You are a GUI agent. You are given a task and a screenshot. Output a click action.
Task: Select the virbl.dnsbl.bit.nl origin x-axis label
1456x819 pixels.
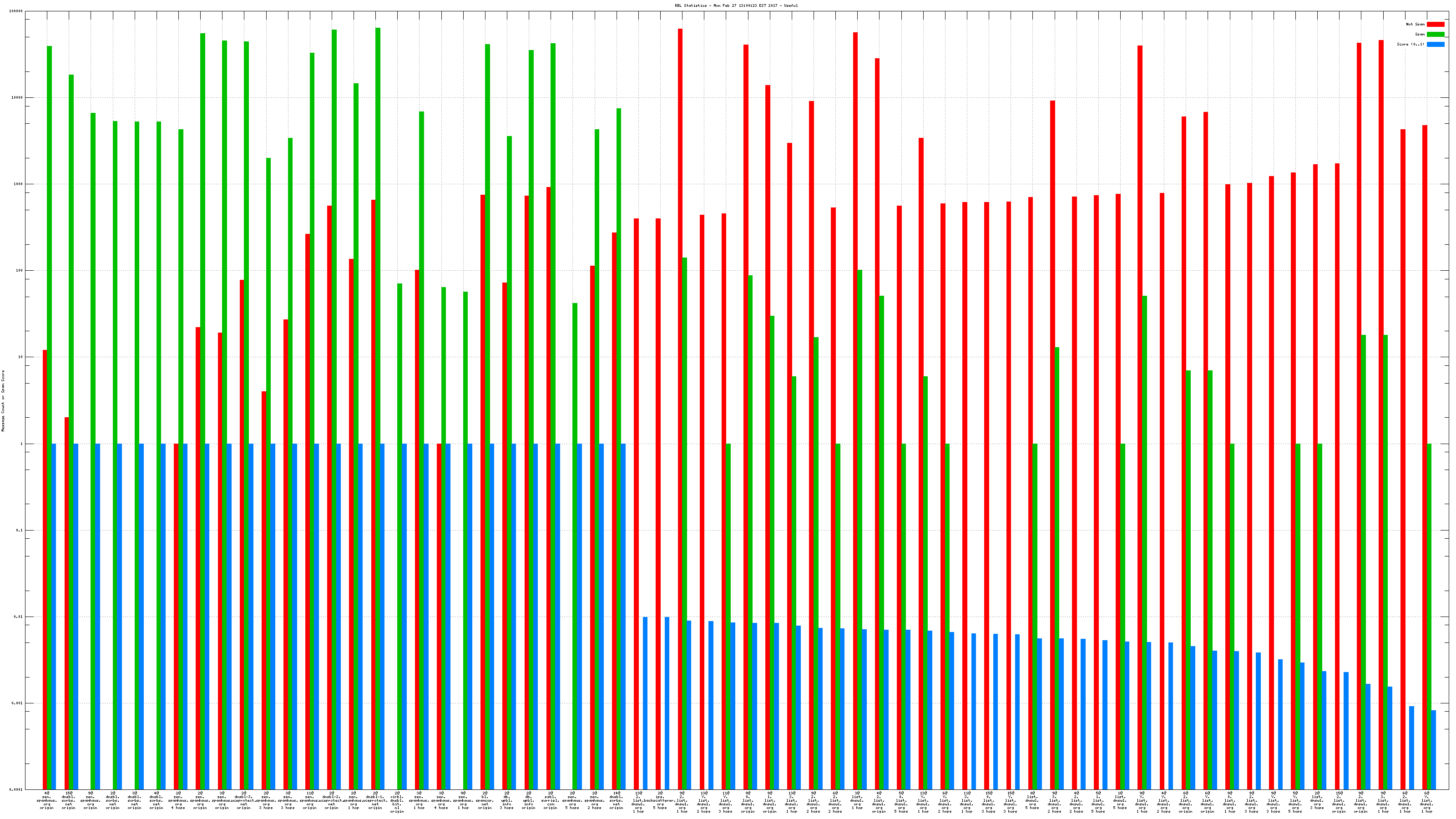[397, 802]
